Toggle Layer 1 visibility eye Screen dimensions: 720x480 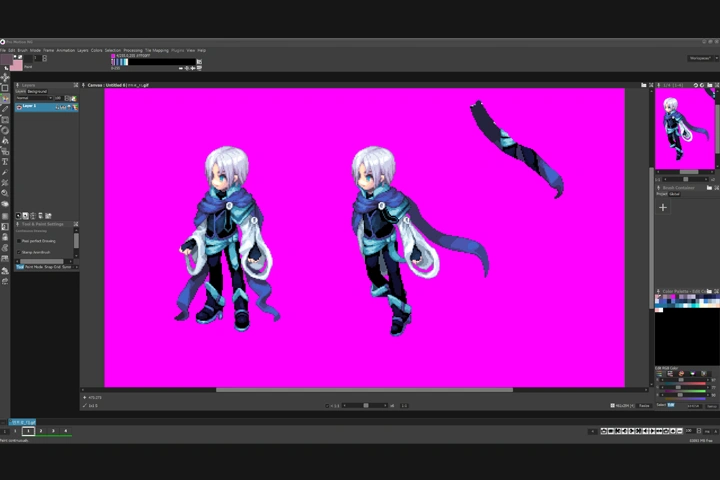click(x=19, y=107)
